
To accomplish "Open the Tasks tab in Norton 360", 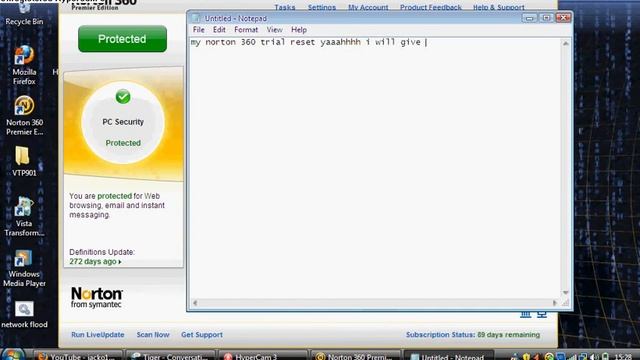I will click(284, 7).
